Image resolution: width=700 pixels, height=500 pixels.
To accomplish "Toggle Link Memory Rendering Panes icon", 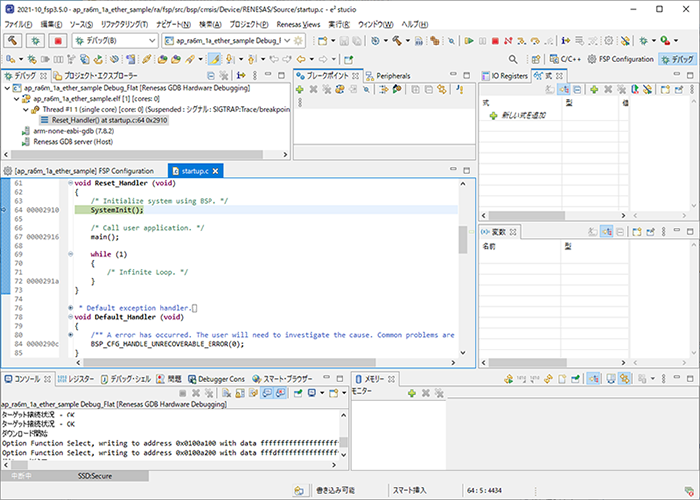I will [x=625, y=379].
